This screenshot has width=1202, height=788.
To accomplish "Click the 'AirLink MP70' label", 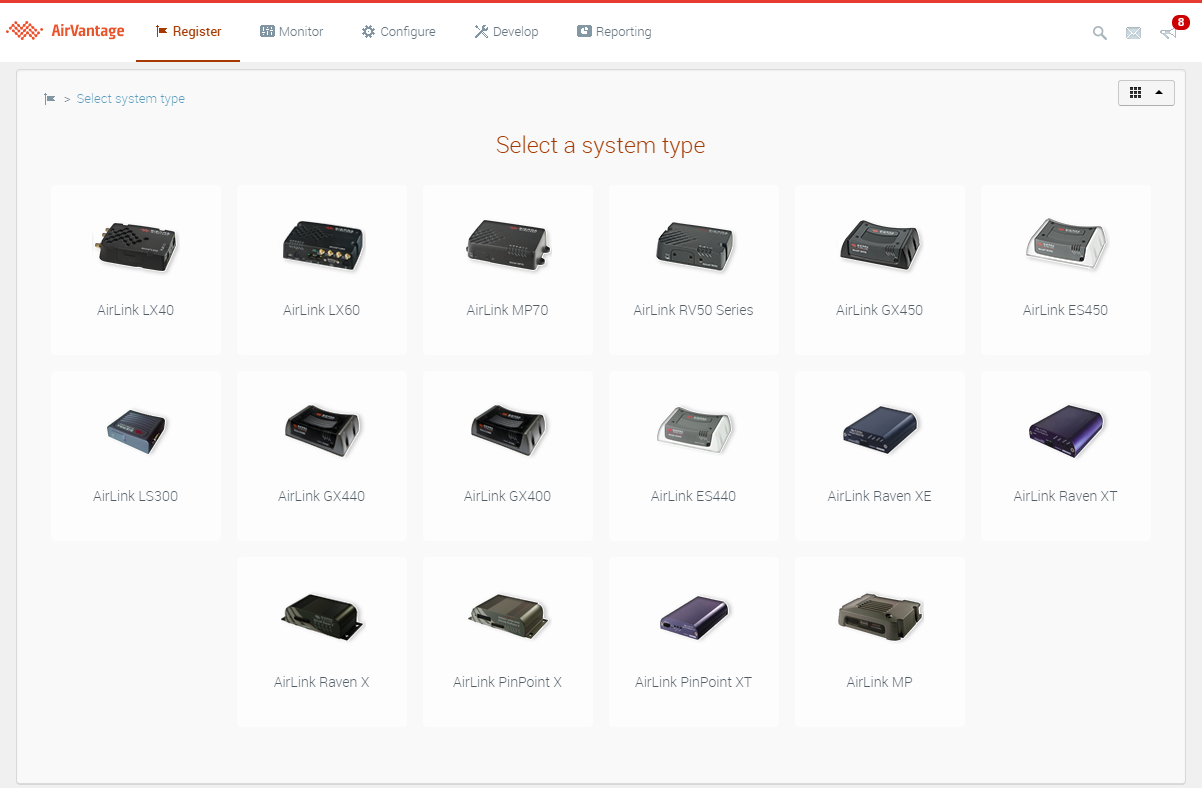I will click(x=508, y=310).
